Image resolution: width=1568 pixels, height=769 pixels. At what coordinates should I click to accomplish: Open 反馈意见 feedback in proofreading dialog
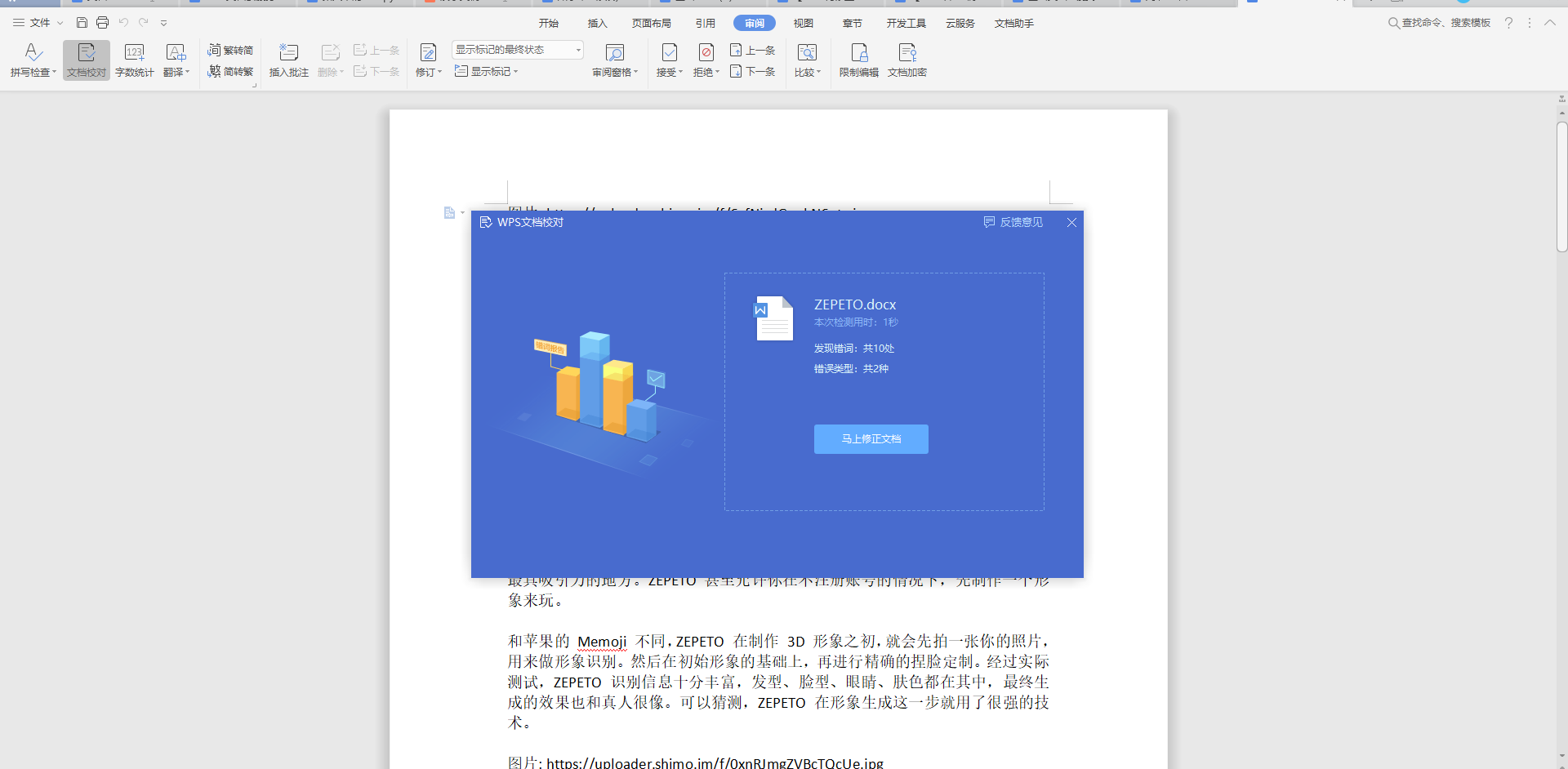[x=1013, y=222]
